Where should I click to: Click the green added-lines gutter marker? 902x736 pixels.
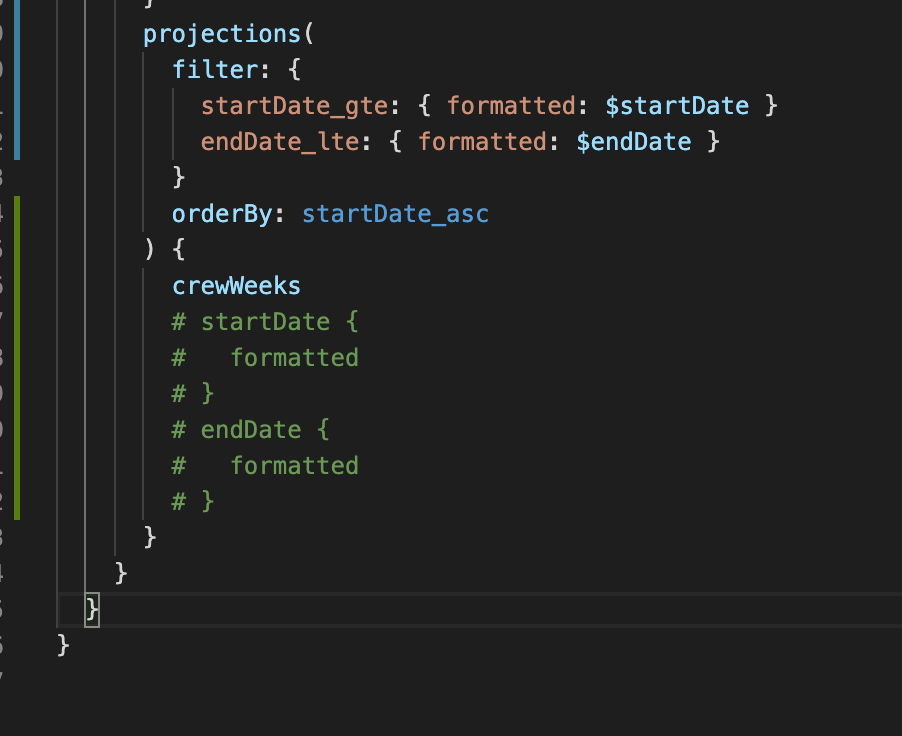pos(17,360)
